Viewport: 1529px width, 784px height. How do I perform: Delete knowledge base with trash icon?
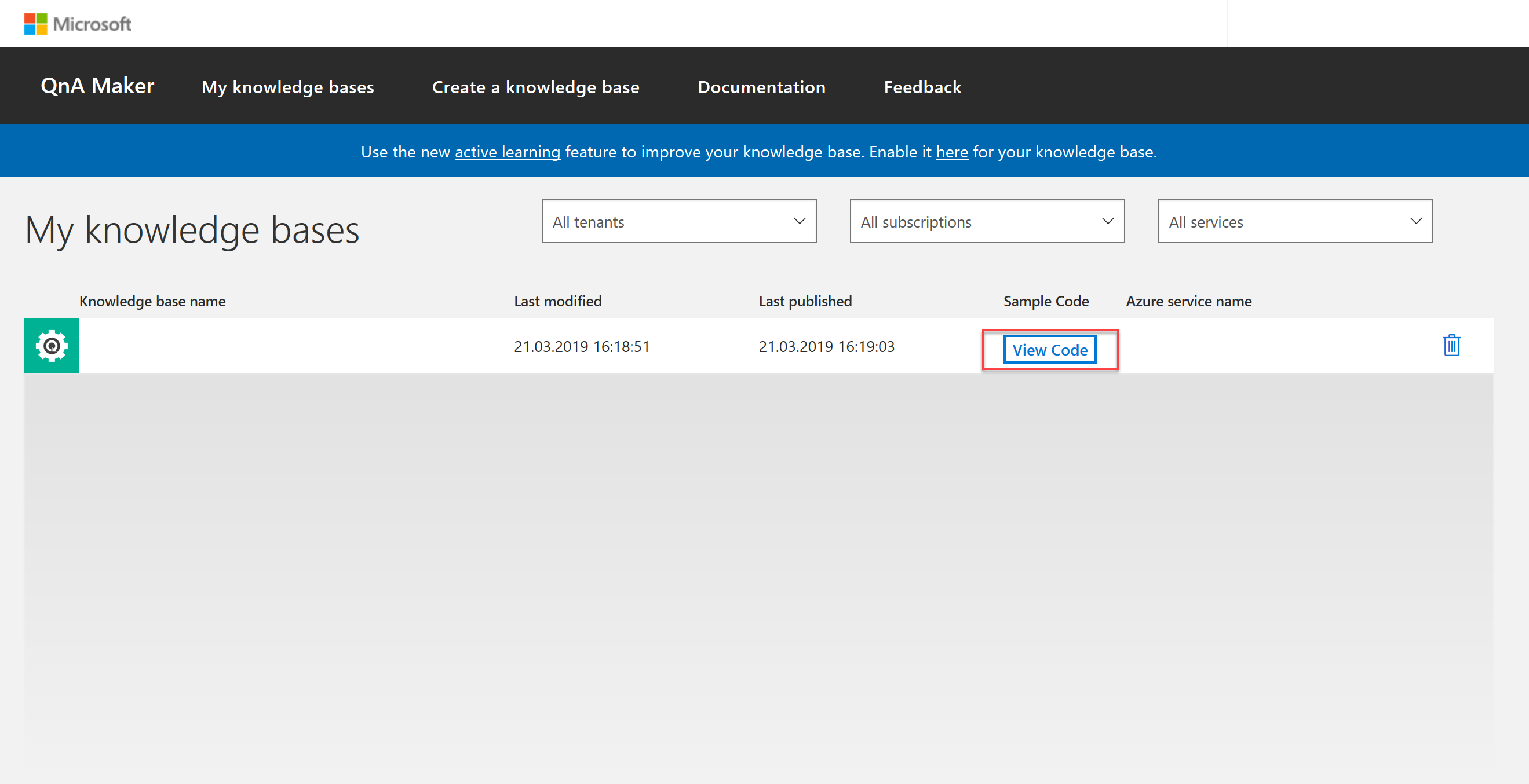coord(1451,345)
